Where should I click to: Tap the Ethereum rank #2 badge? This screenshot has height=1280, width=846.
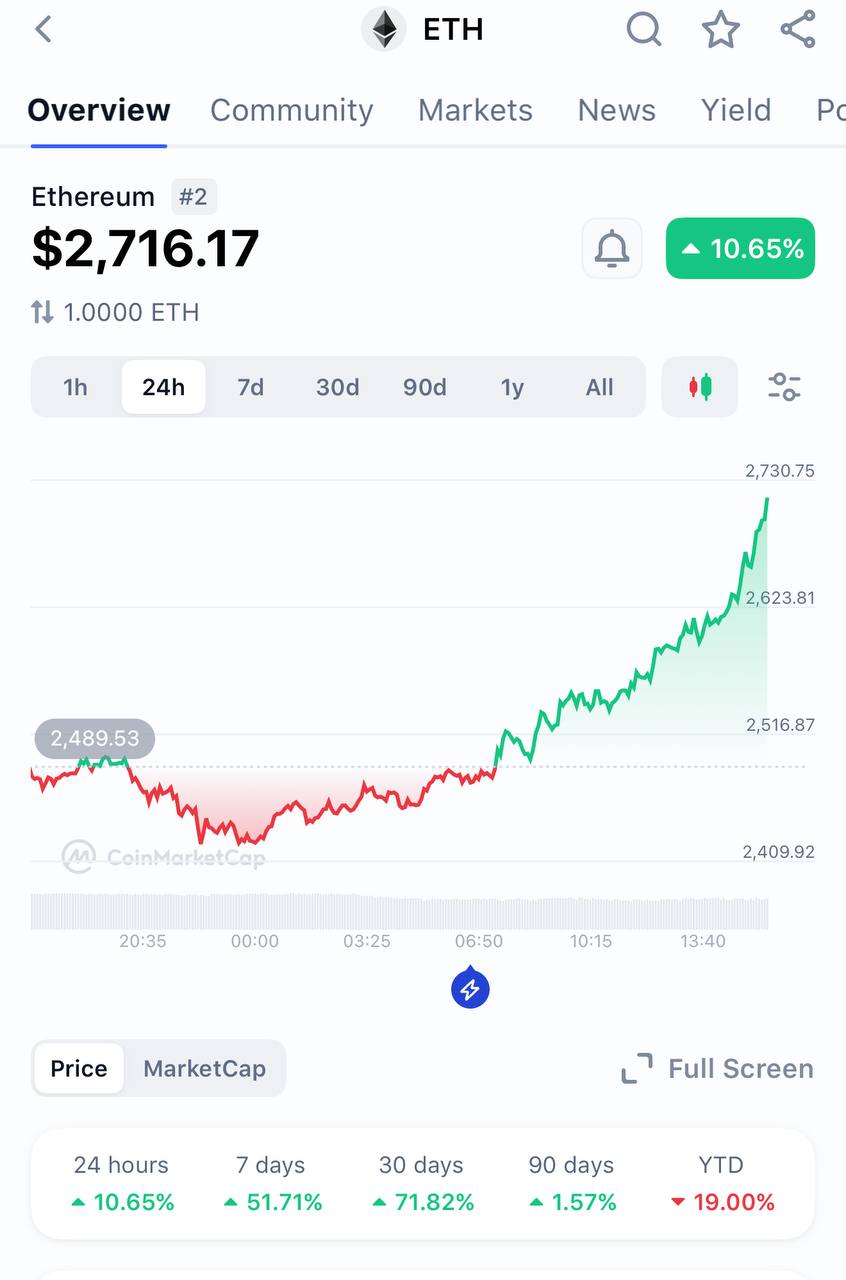pos(193,197)
